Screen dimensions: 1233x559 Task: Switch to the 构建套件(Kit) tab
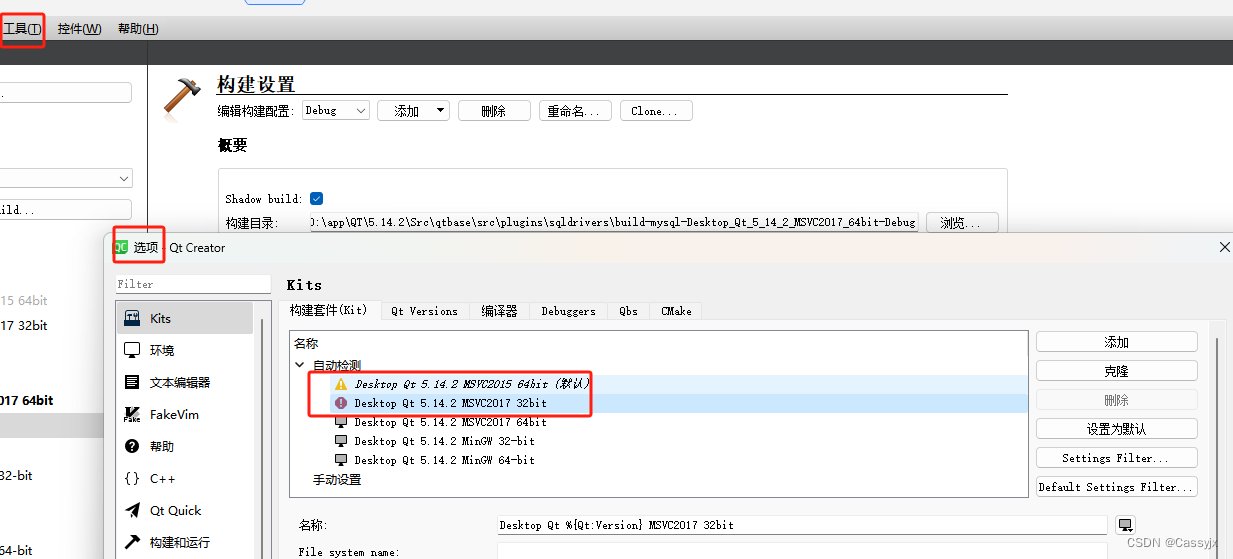coord(329,311)
